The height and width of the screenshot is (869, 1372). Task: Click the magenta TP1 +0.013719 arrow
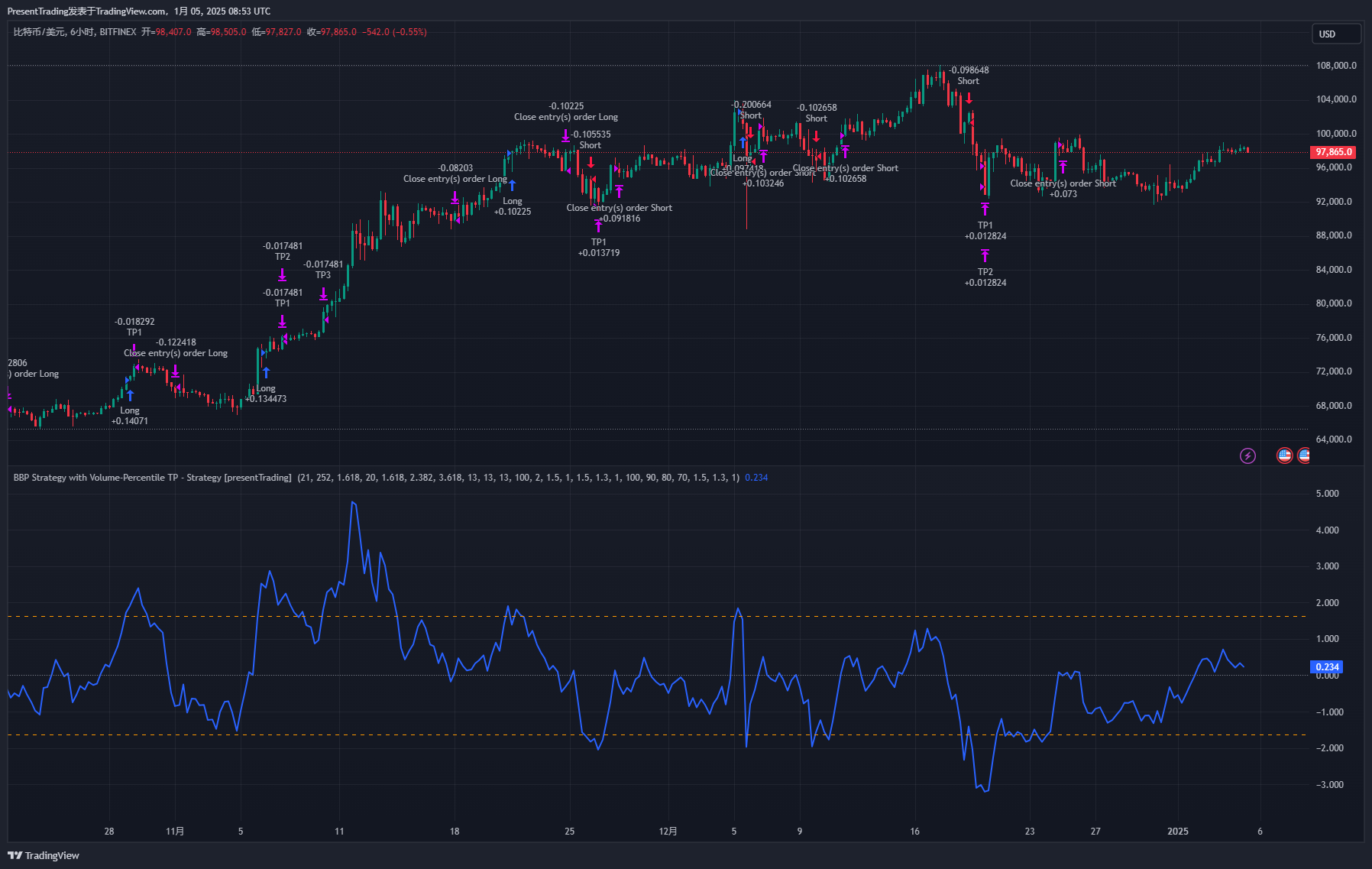pyautogui.click(x=598, y=225)
